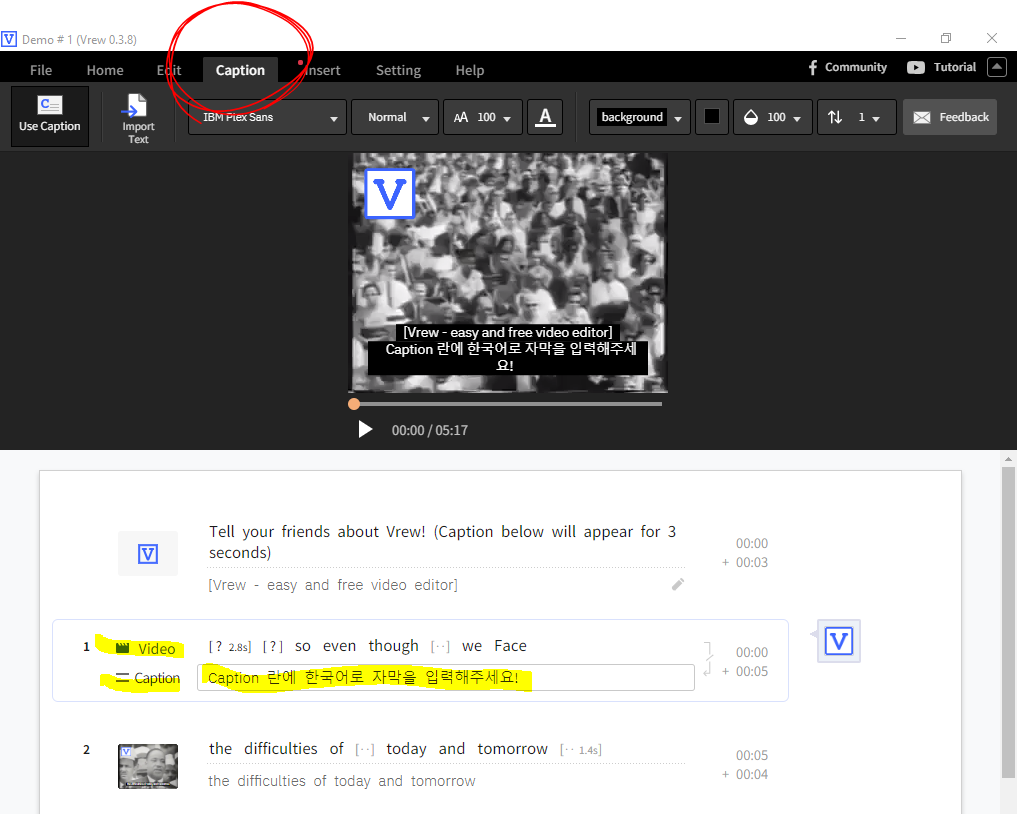1017x814 pixels.
Task: Click the 00:00 / 05:17 time display
Action: point(429,430)
